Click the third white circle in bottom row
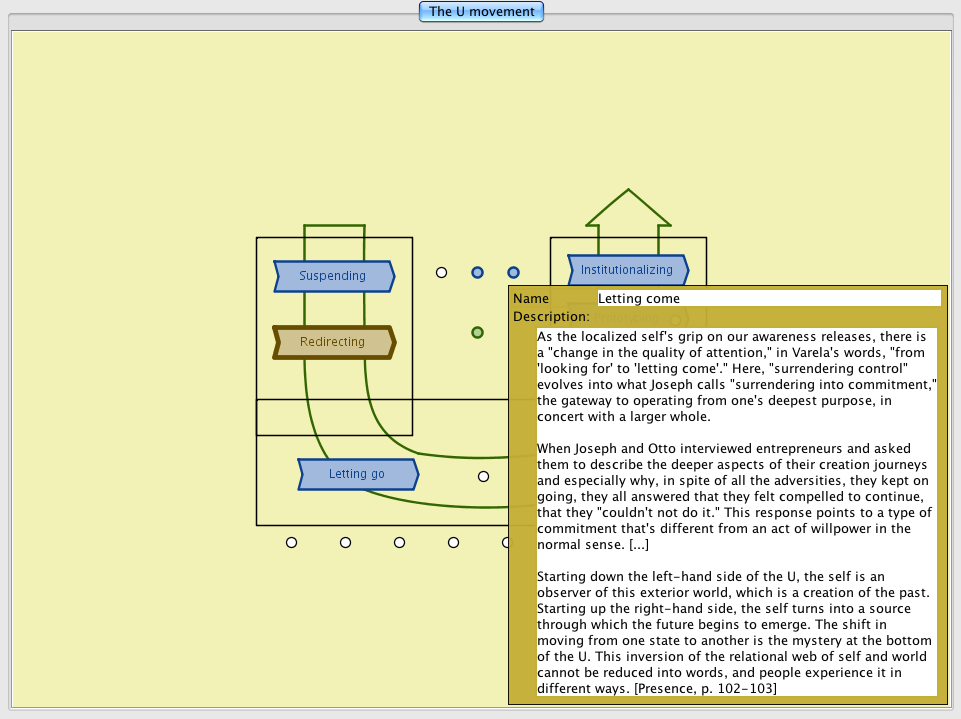The image size is (961, 719). (400, 543)
